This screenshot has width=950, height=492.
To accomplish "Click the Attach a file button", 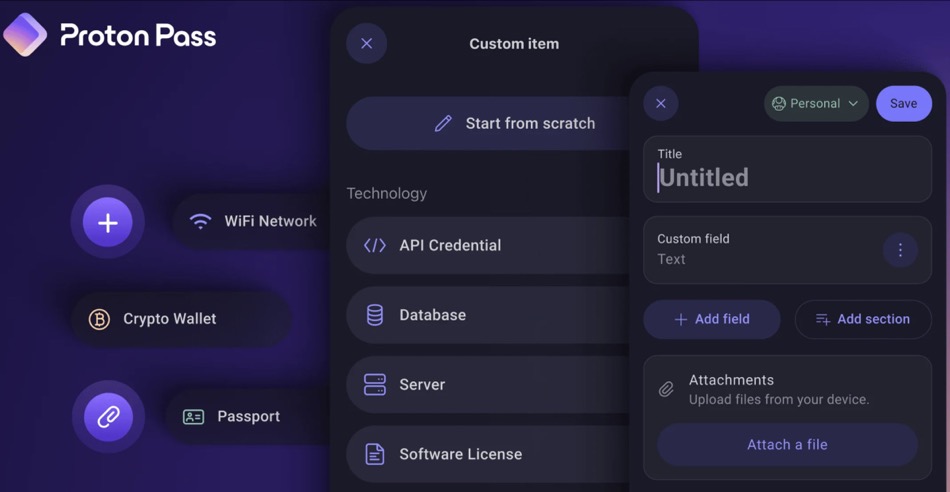I will (788, 445).
